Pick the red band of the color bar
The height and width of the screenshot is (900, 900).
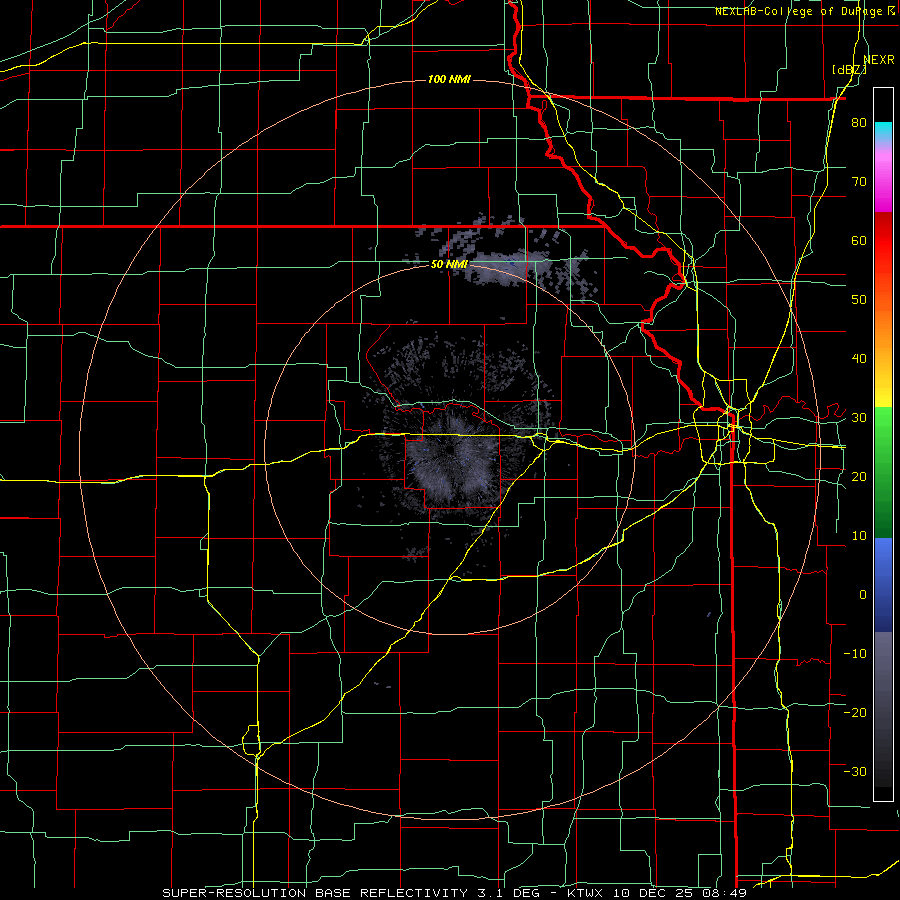click(x=883, y=242)
